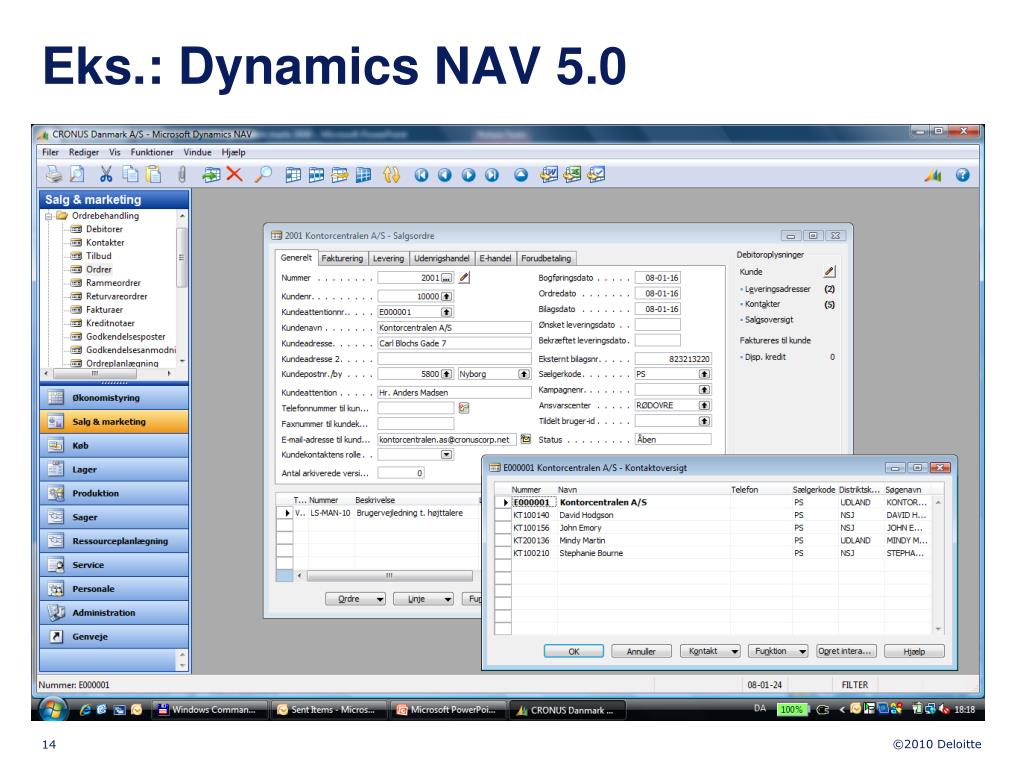Click the pencil icon beside Nummer field

pos(464,278)
